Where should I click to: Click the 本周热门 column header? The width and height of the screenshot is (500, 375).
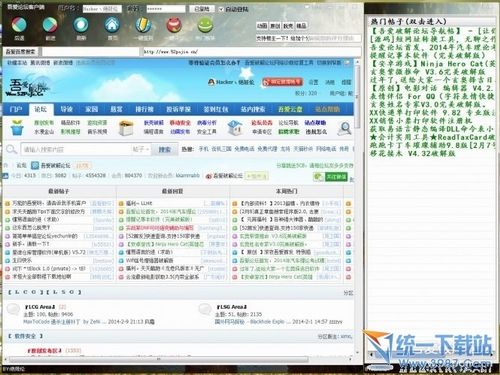(x=286, y=191)
